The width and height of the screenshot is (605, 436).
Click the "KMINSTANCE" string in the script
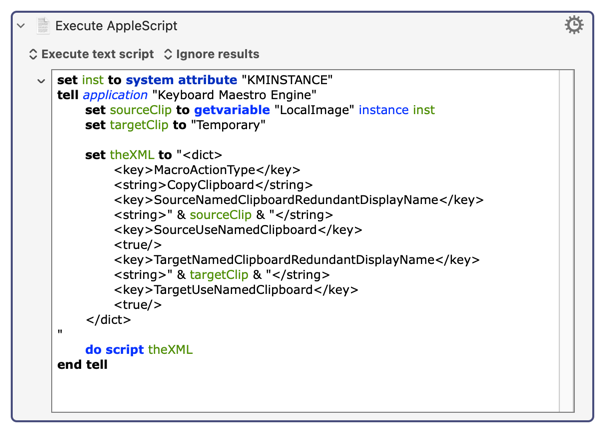click(x=287, y=80)
